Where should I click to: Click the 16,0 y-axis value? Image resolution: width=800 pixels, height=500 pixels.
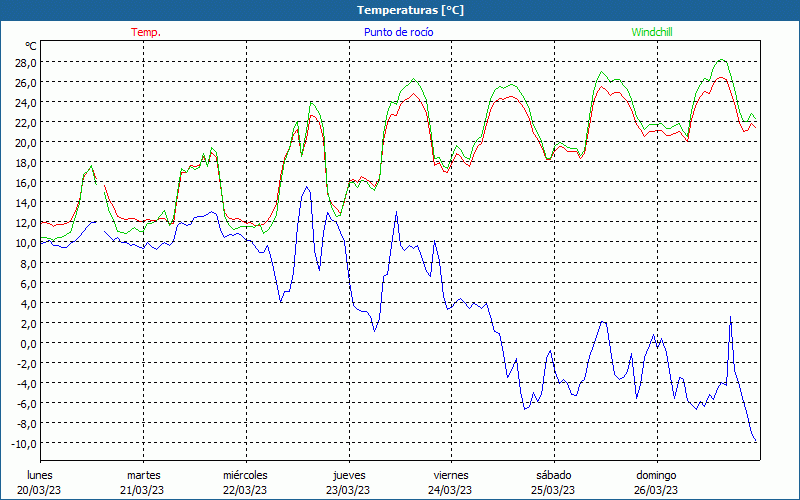coord(27,183)
